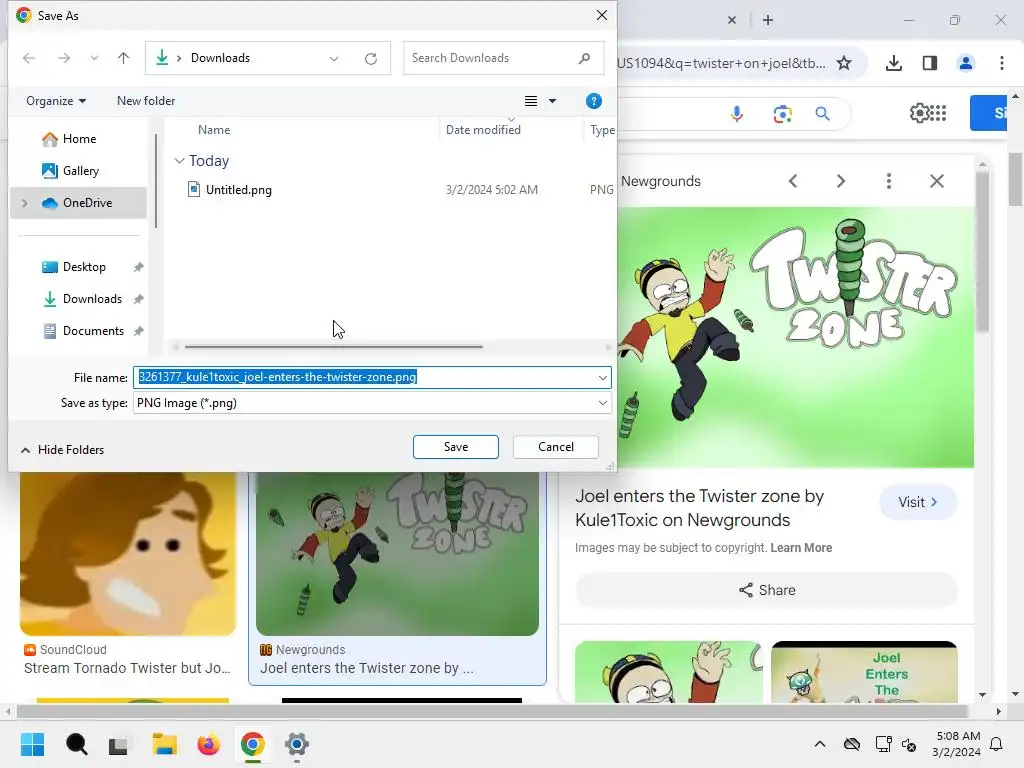Click Google search magnifier icon
Image resolution: width=1024 pixels, height=768 pixels.
823,114
